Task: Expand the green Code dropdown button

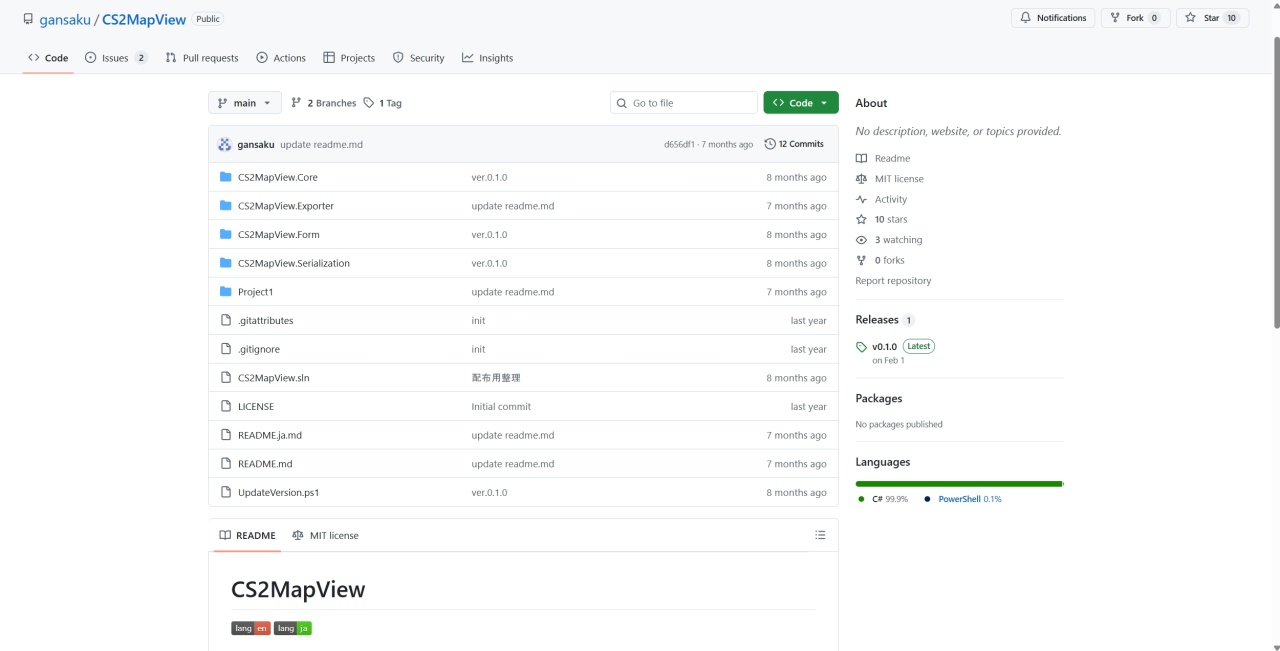Action: [x=801, y=103]
